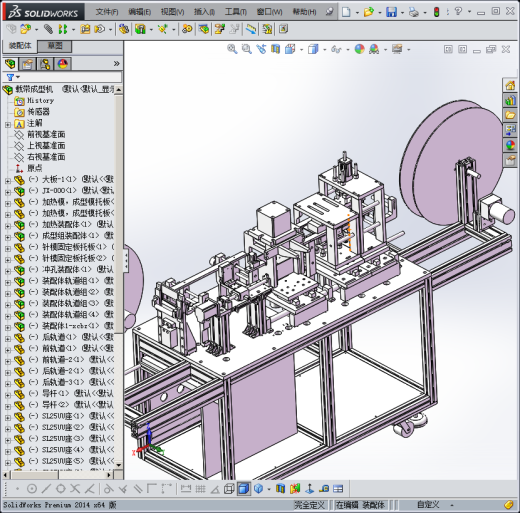Open the DisplayManager tab
520x513 pixels.
(63, 64)
